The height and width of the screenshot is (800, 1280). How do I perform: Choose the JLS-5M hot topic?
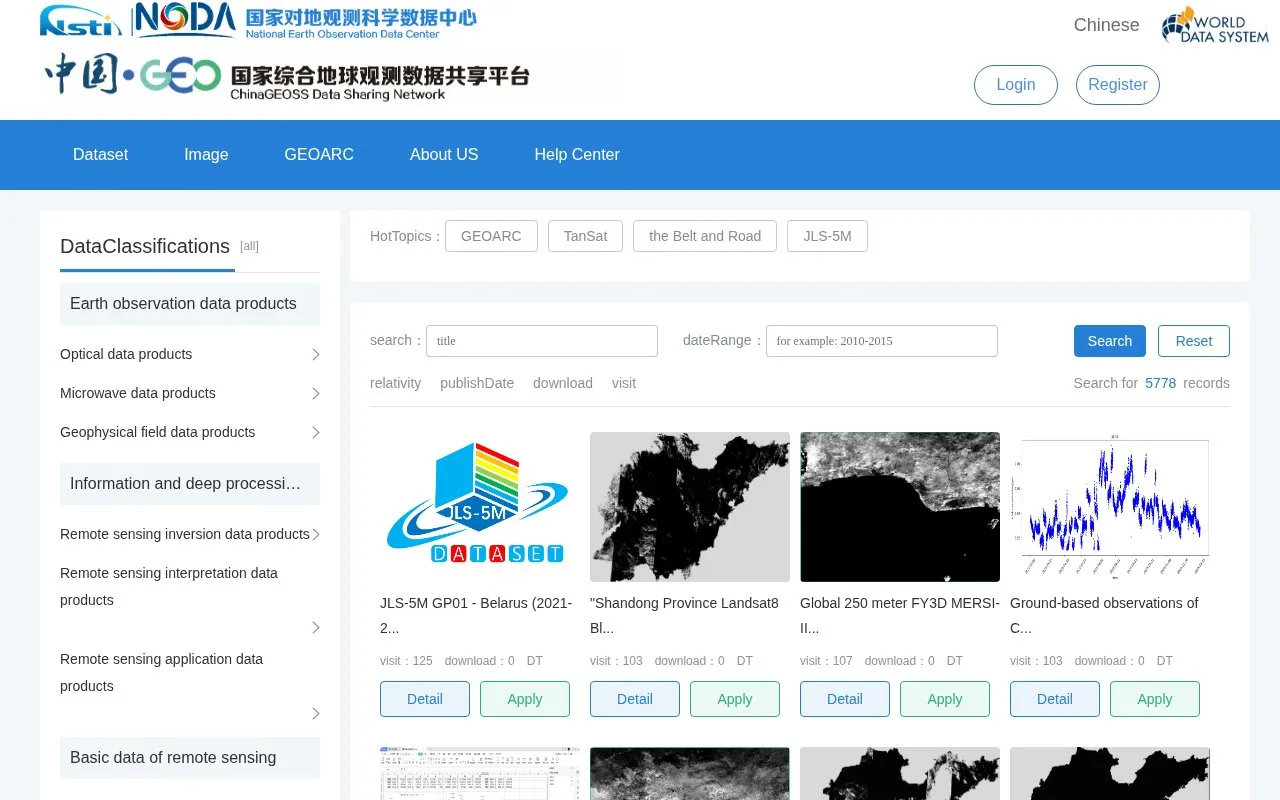coord(827,236)
